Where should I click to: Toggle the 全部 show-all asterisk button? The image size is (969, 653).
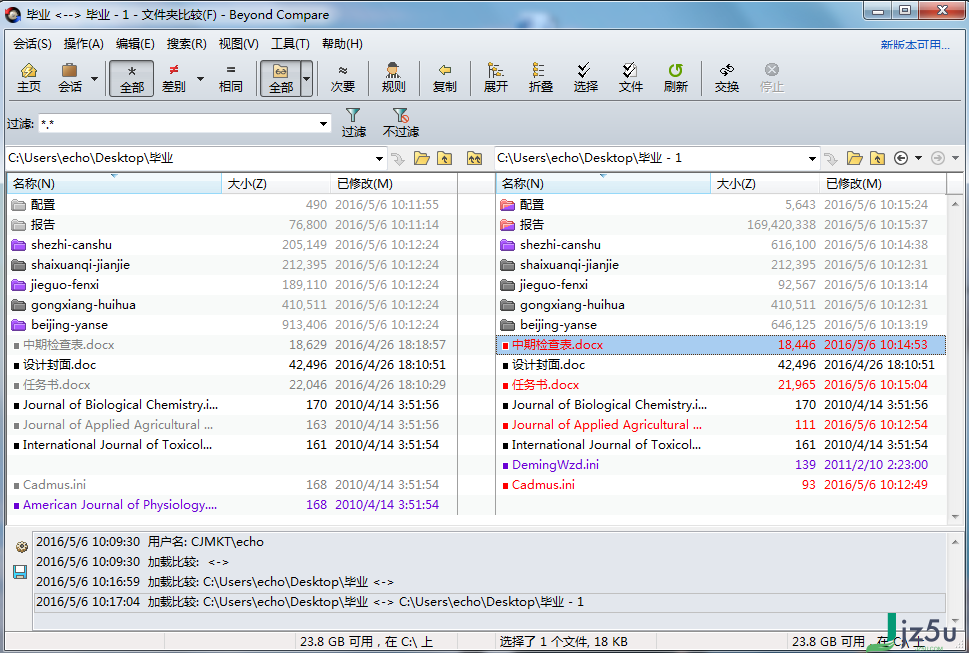tap(132, 78)
